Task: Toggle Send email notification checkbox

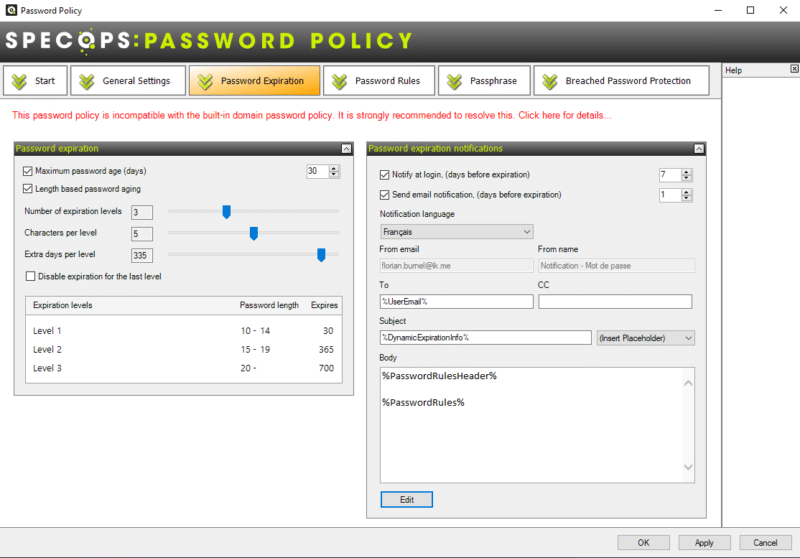Action: [x=384, y=195]
